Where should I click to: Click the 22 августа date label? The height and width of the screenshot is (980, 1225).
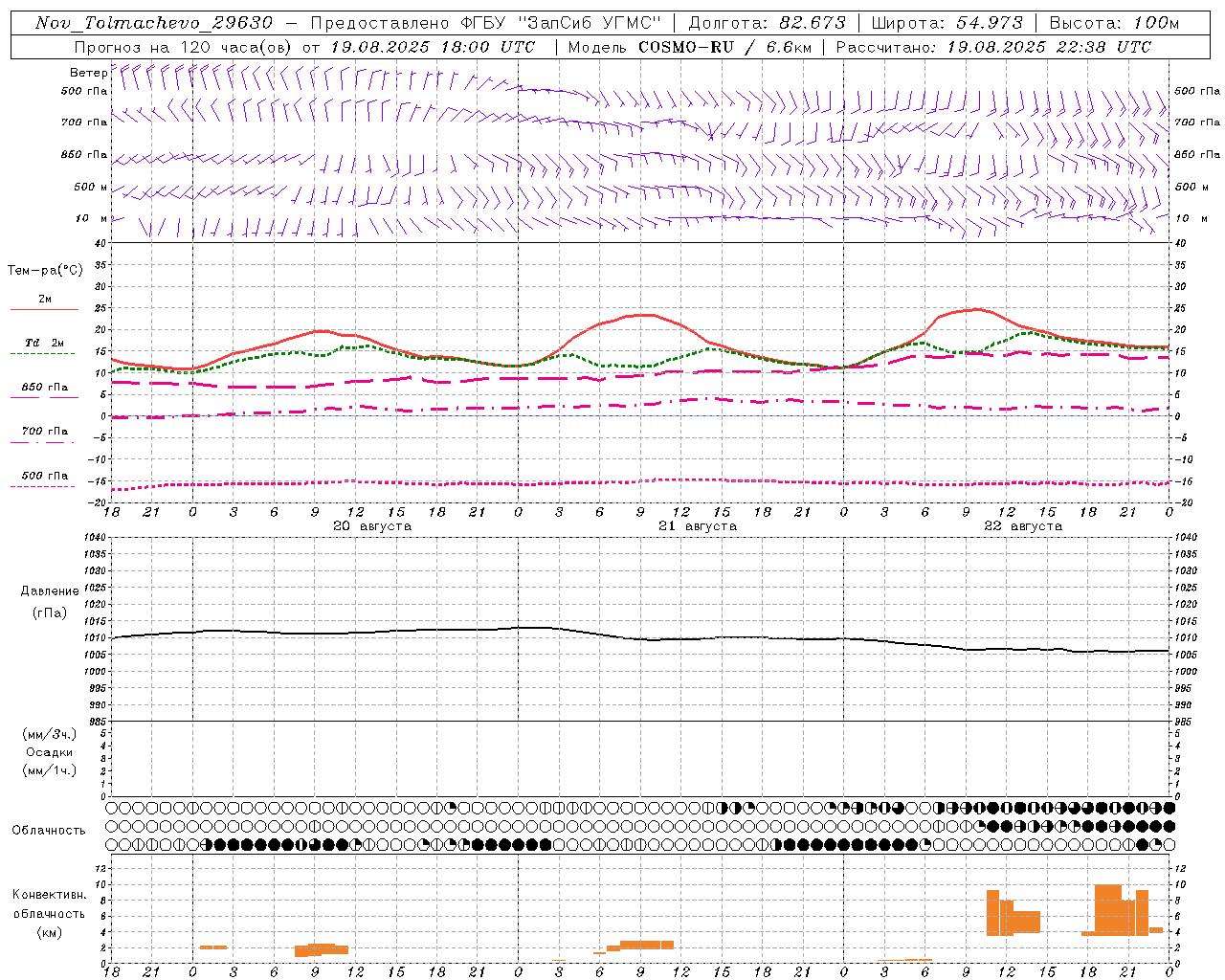[1023, 526]
